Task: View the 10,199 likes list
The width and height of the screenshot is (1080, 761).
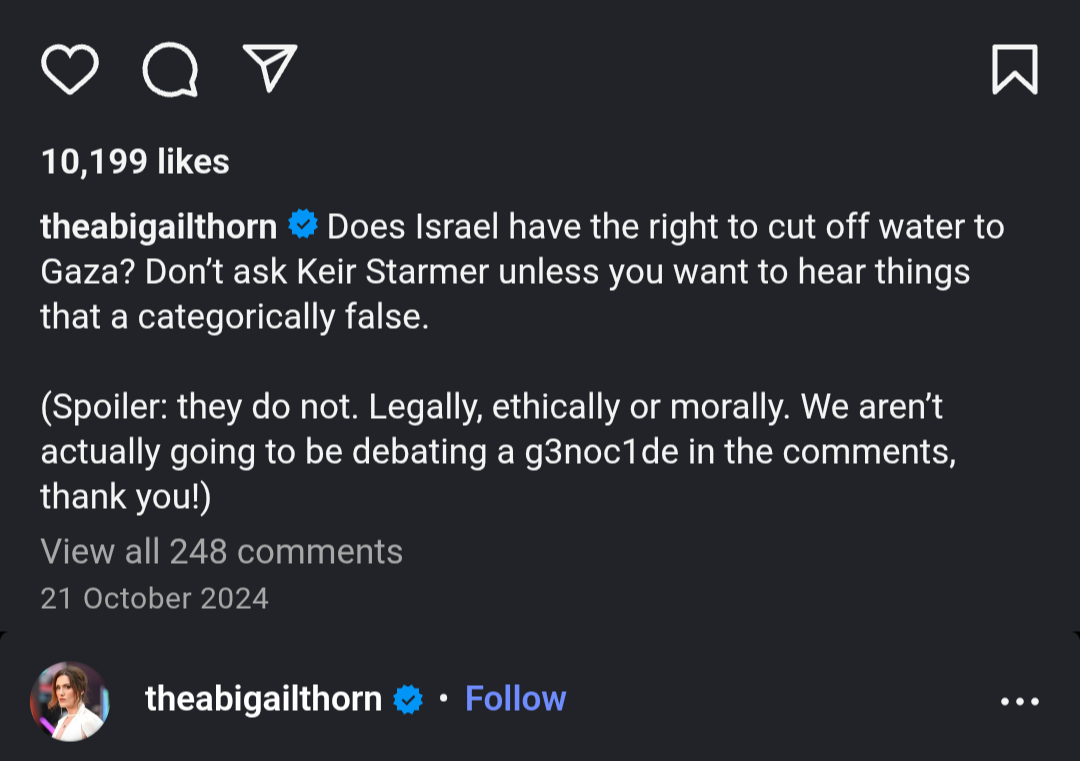Action: click(135, 162)
